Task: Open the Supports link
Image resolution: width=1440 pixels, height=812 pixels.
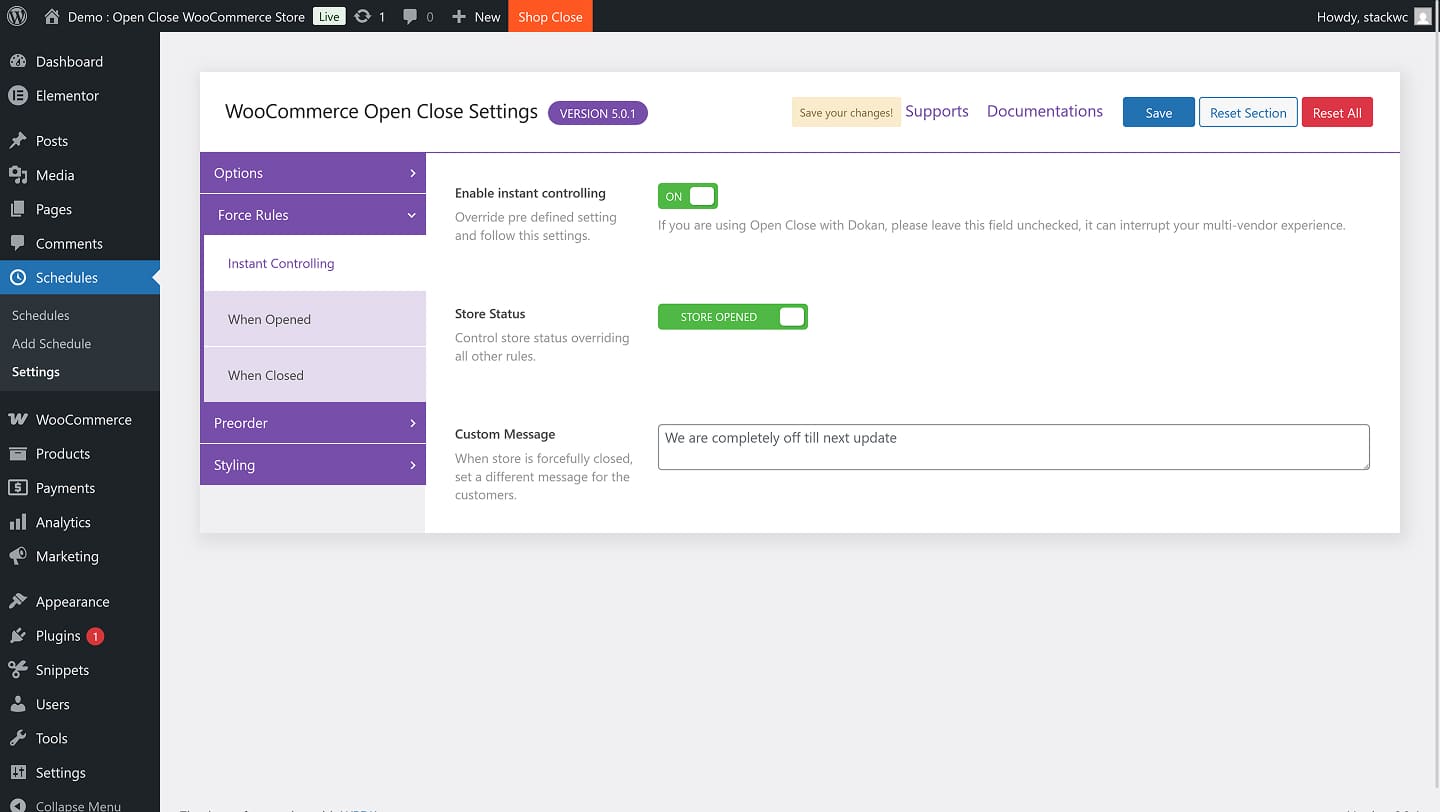Action: (937, 111)
